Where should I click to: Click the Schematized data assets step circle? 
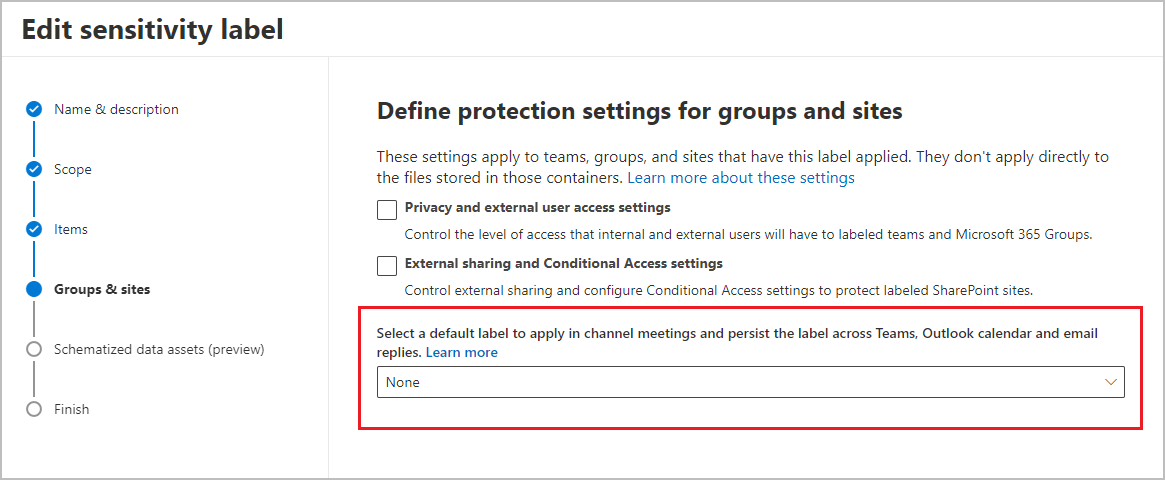coord(34,349)
